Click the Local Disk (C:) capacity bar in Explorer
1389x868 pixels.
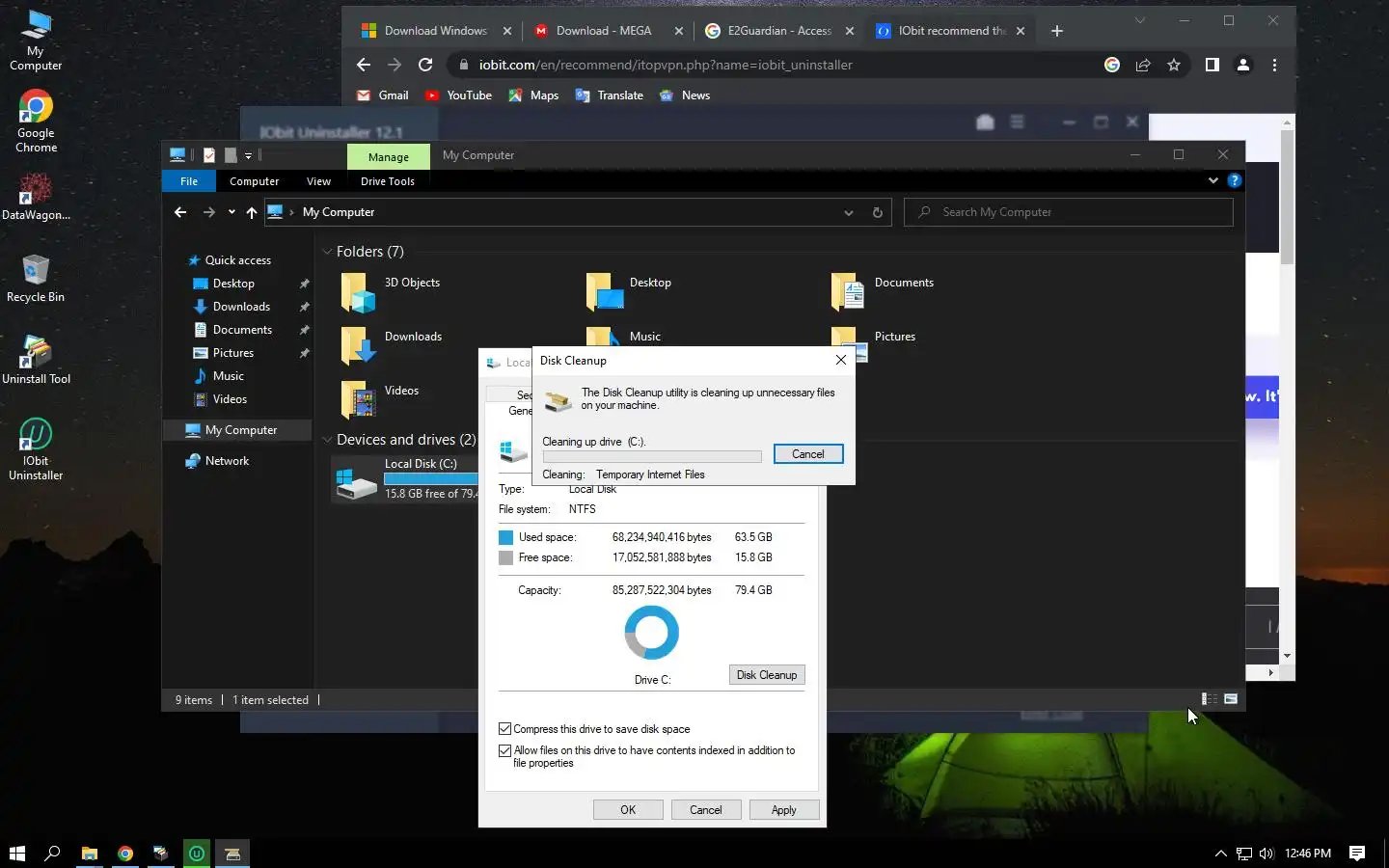[430, 478]
